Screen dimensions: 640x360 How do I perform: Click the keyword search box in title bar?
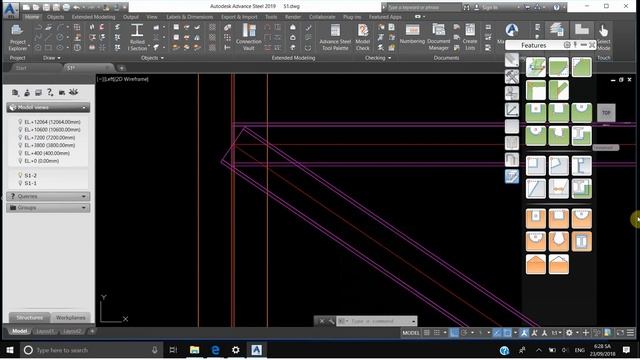click(423, 7)
